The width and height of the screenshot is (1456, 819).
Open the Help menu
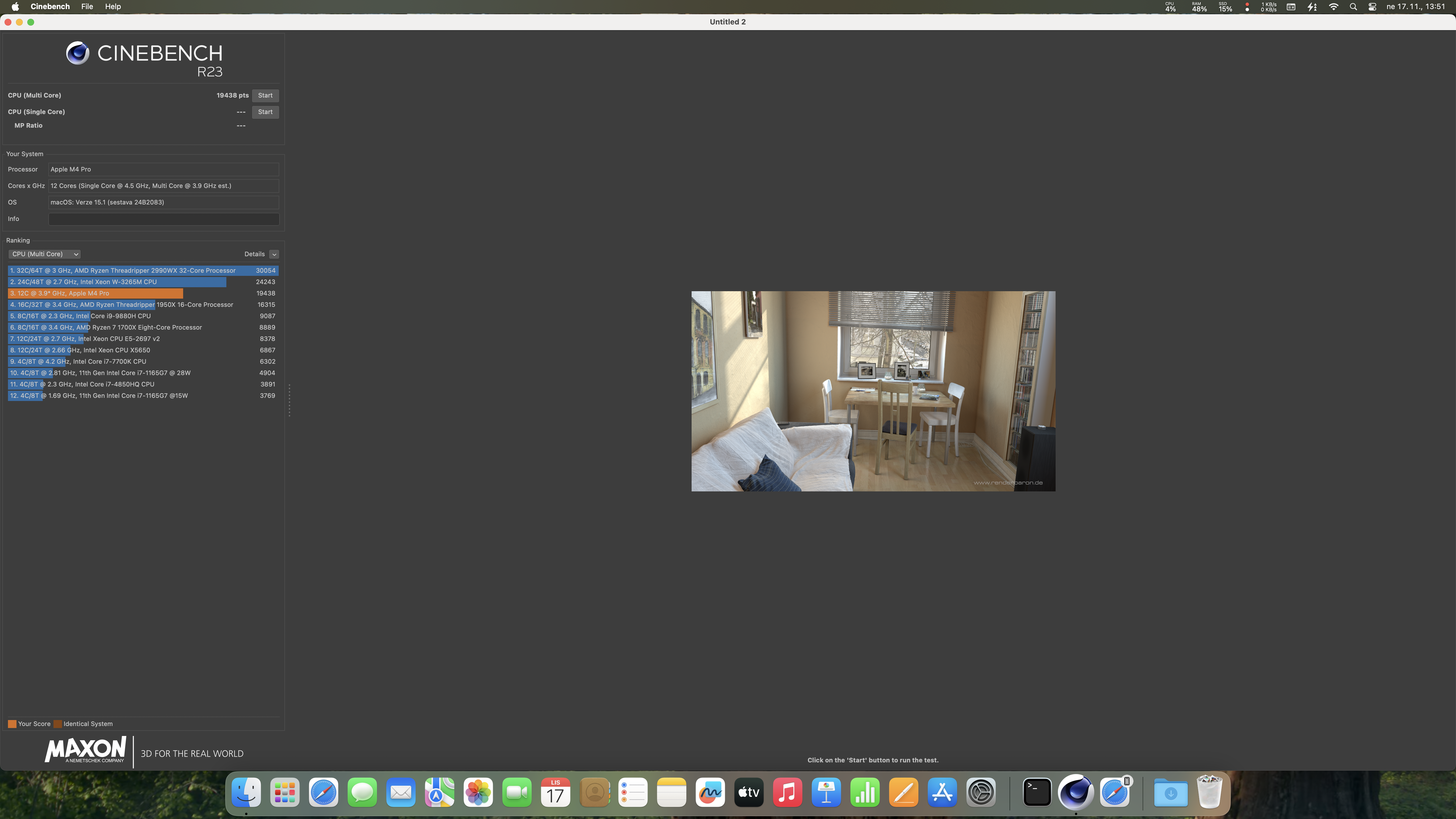click(113, 7)
